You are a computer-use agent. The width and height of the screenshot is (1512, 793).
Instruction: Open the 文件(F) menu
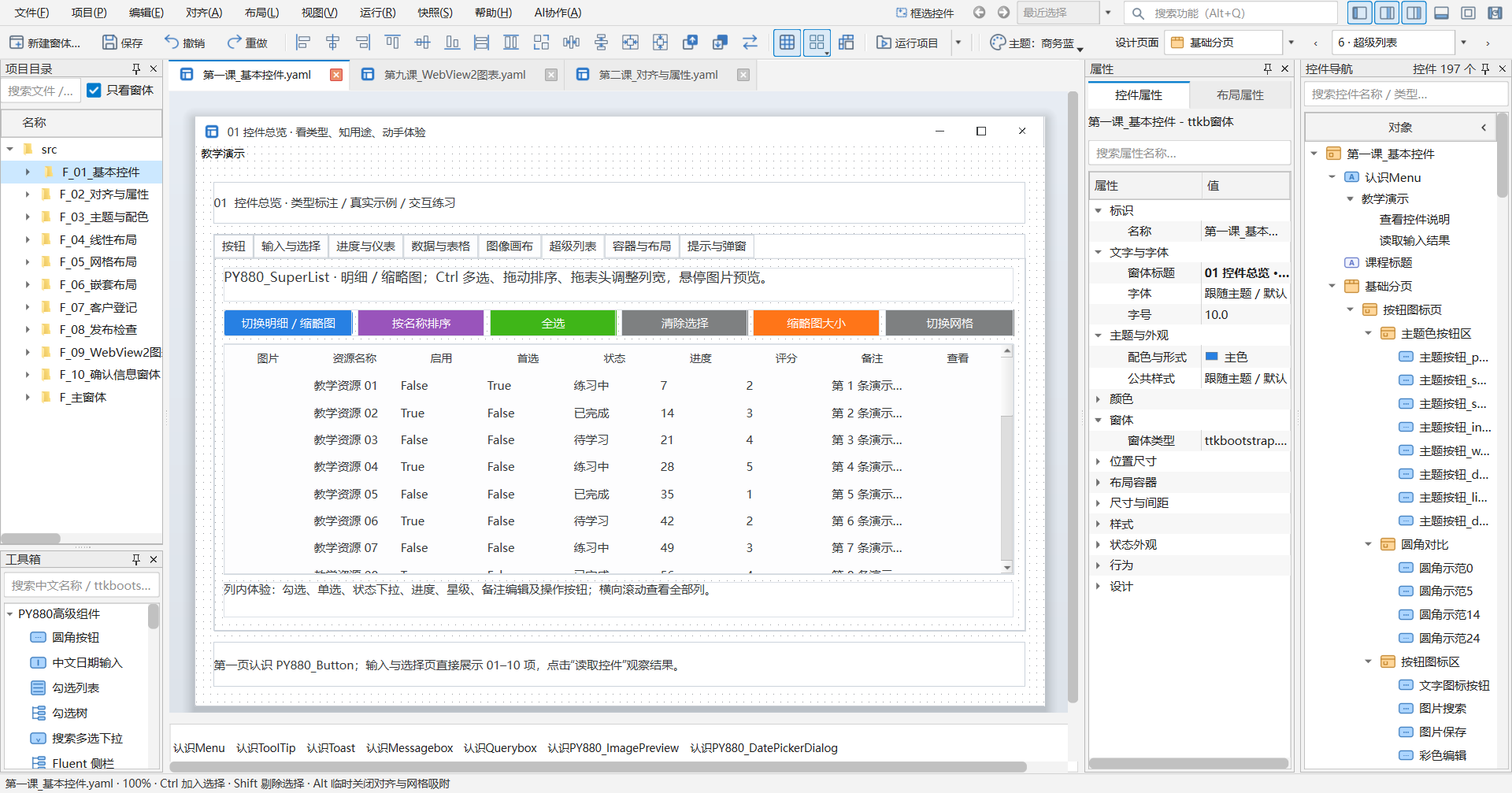point(31,13)
